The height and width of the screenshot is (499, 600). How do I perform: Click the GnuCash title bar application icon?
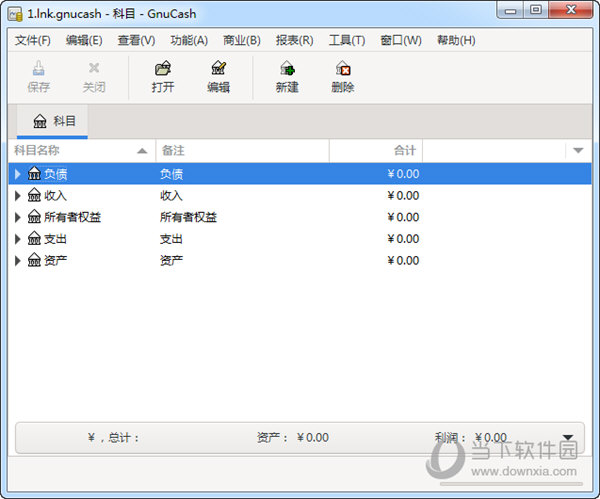15,14
